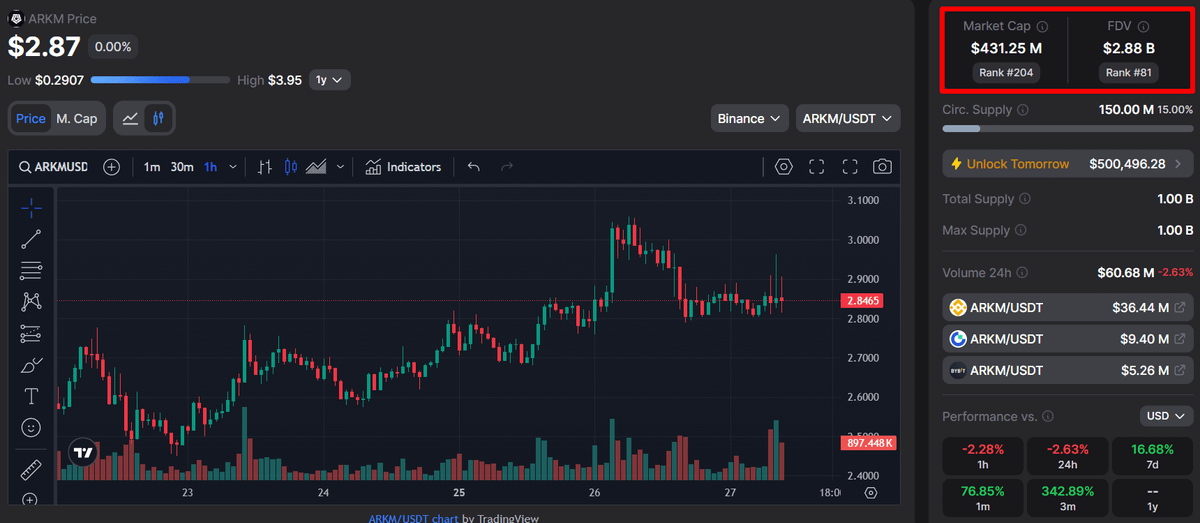This screenshot has height=523, width=1200.
Task: Open the Indicators menu
Action: point(403,167)
